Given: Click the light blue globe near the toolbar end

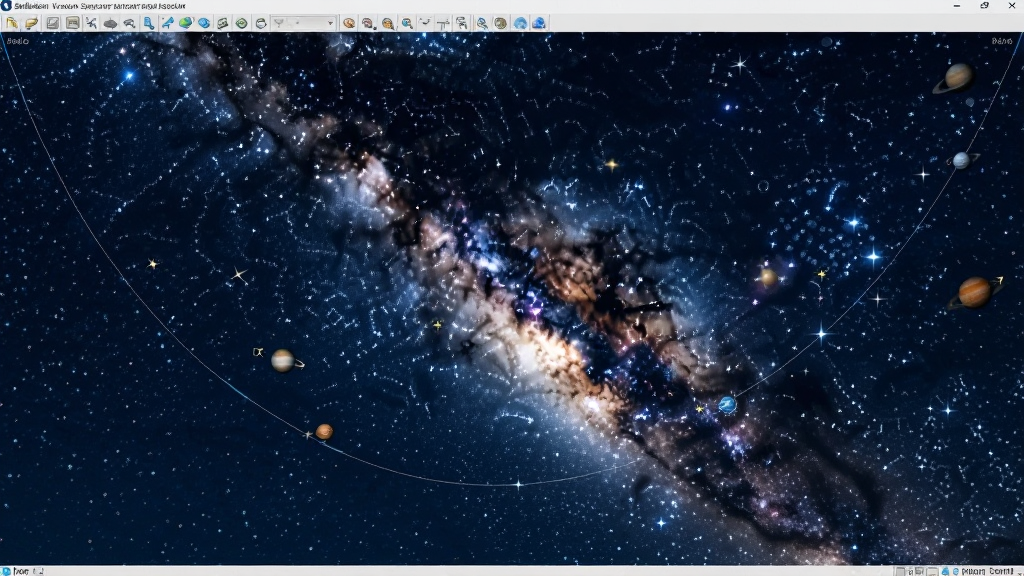Looking at the screenshot, I should click(520, 24).
